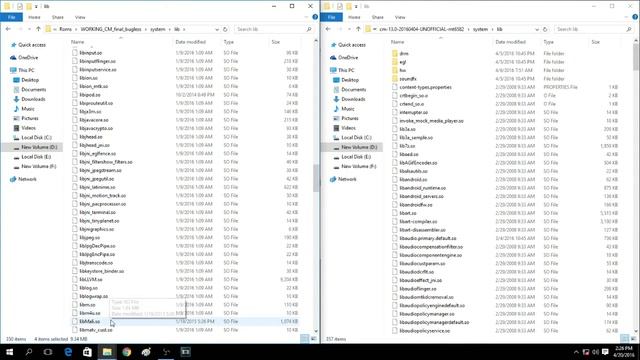Open the View tab in right window
Image resolution: width=640 pixels, height=360 pixels.
[400, 17]
